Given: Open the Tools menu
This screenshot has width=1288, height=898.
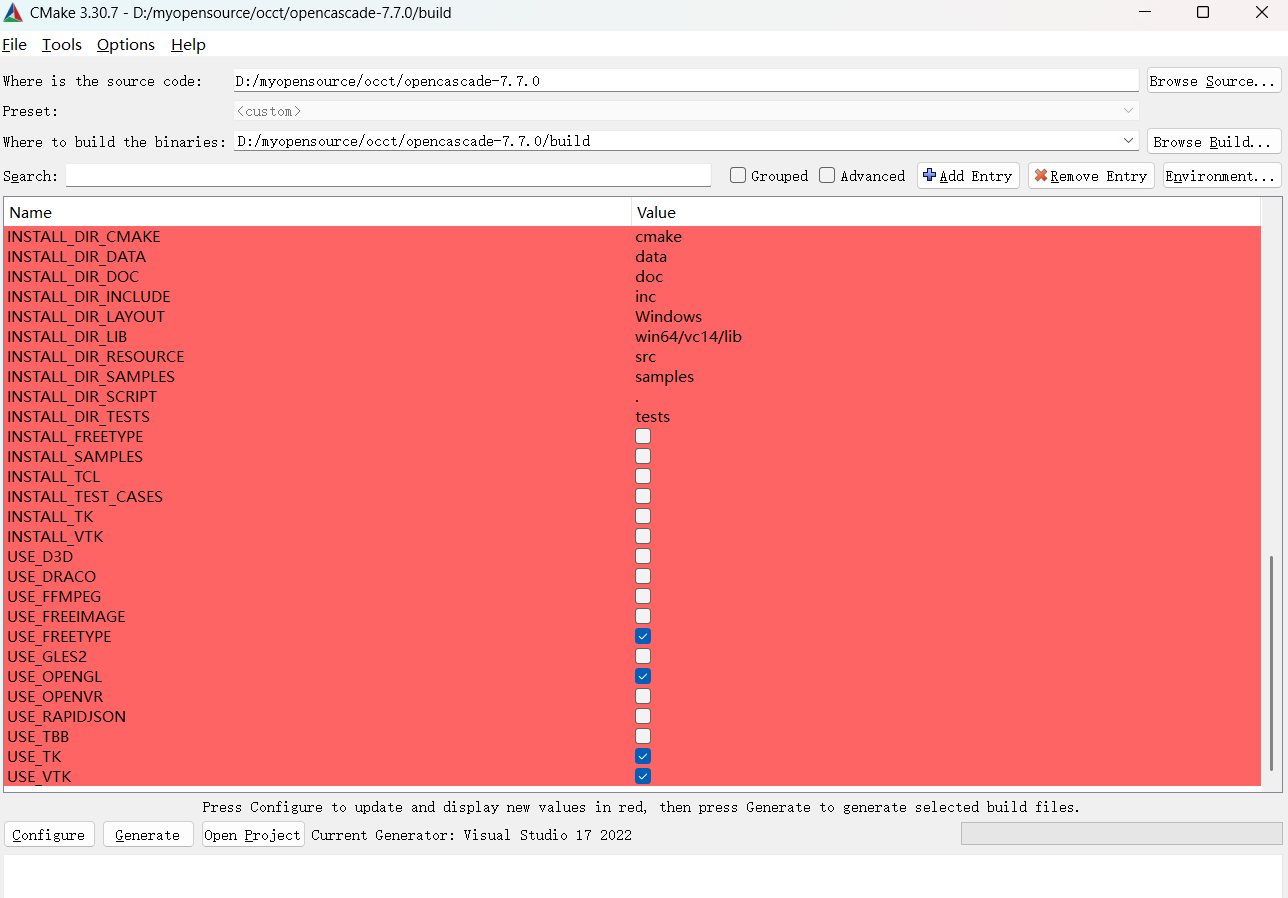Looking at the screenshot, I should coord(61,44).
